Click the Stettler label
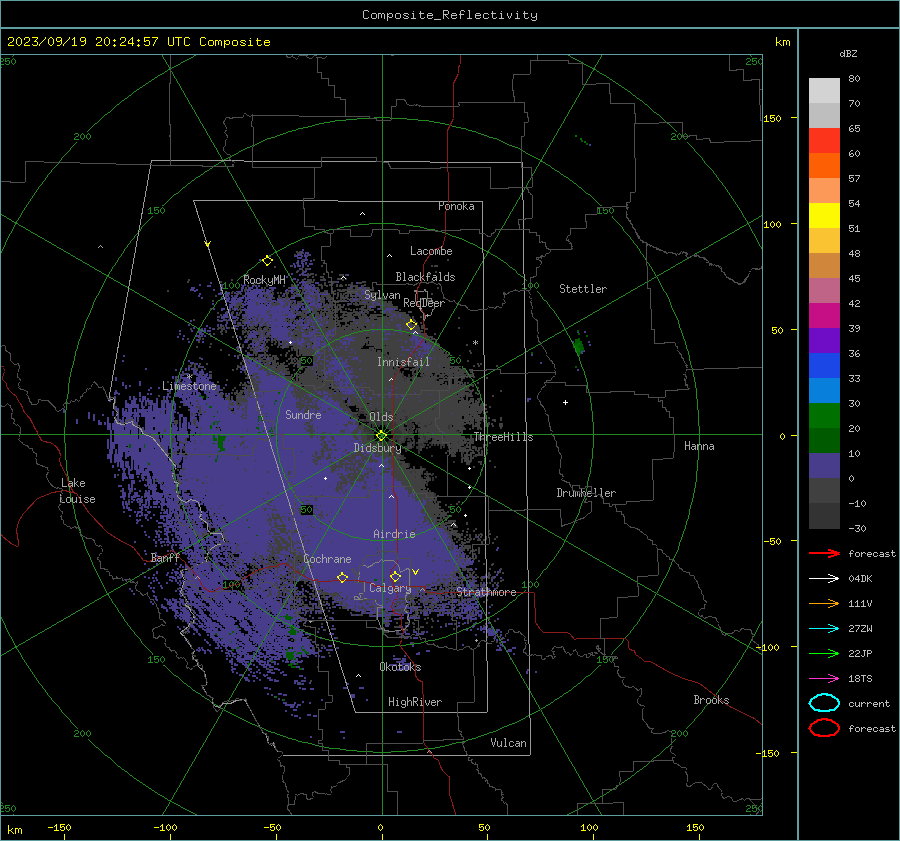 click(x=583, y=289)
